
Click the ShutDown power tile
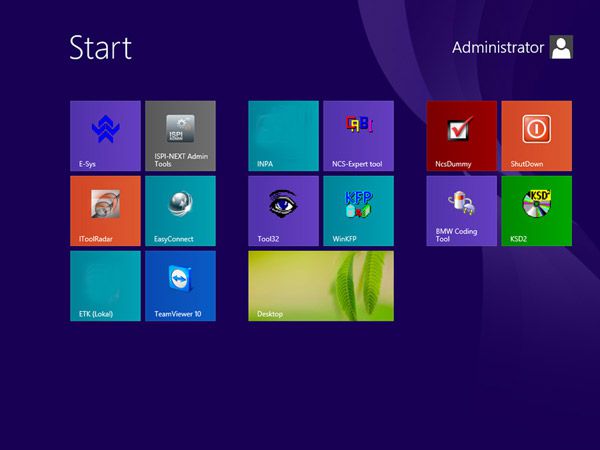pyautogui.click(x=536, y=136)
